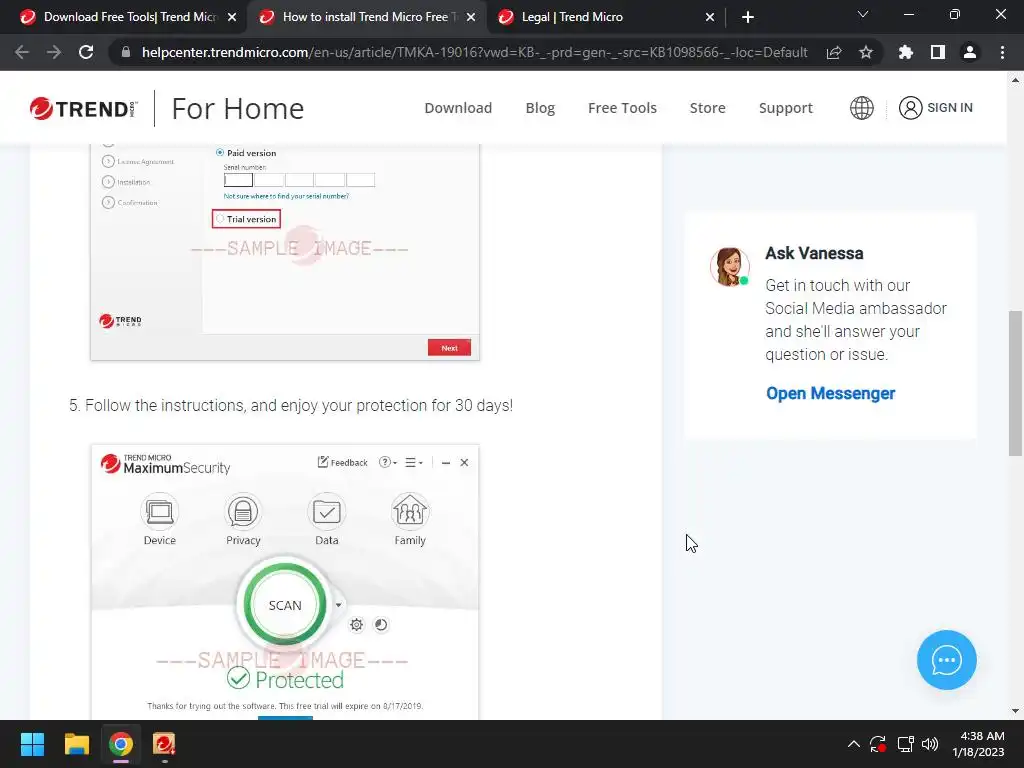Open the Chrome three-dot menu
Image resolution: width=1024 pixels, height=768 pixels.
1002,52
